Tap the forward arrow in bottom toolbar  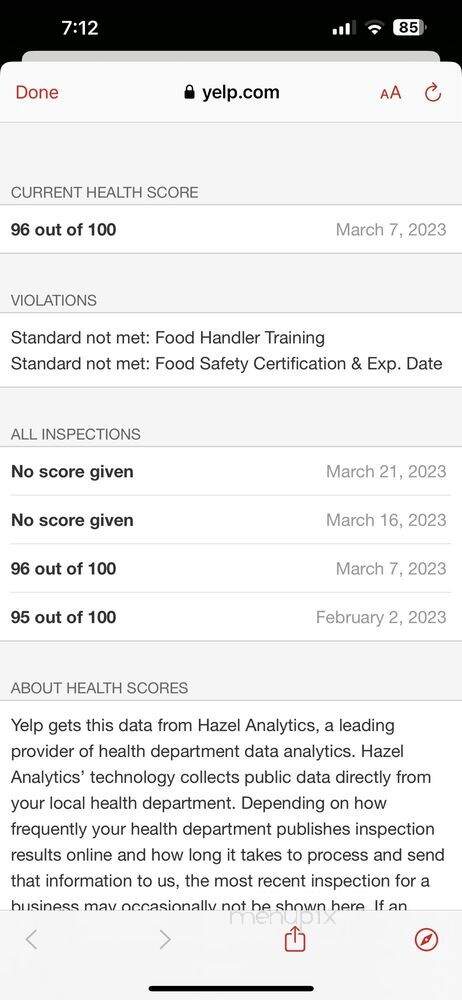(x=165, y=939)
